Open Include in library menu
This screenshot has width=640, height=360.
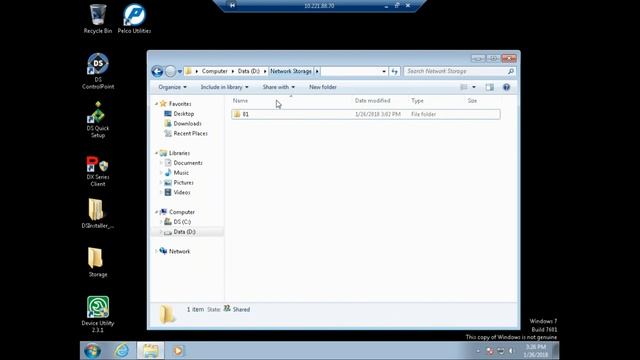pos(224,87)
